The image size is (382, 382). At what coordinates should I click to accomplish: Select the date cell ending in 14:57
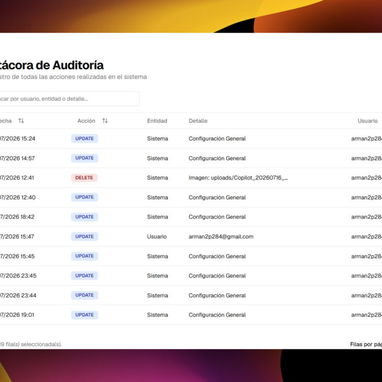point(17,158)
